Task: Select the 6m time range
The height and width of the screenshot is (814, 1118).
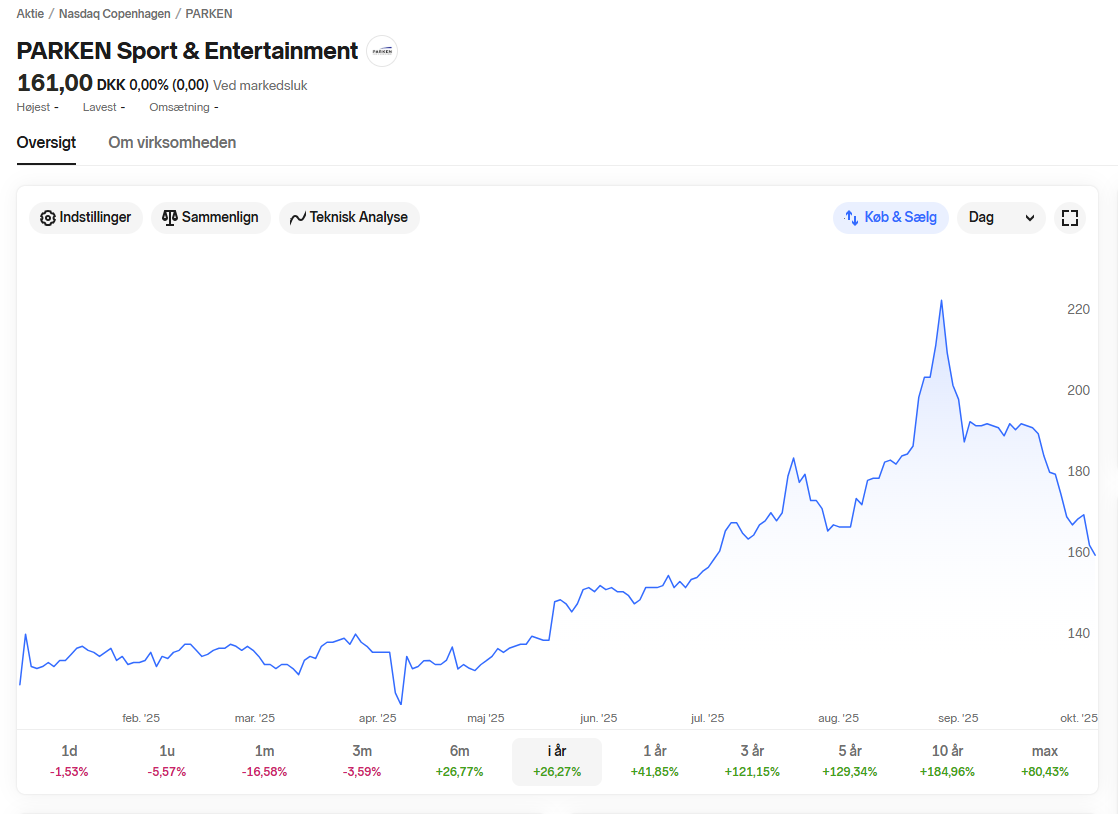Action: [x=460, y=761]
